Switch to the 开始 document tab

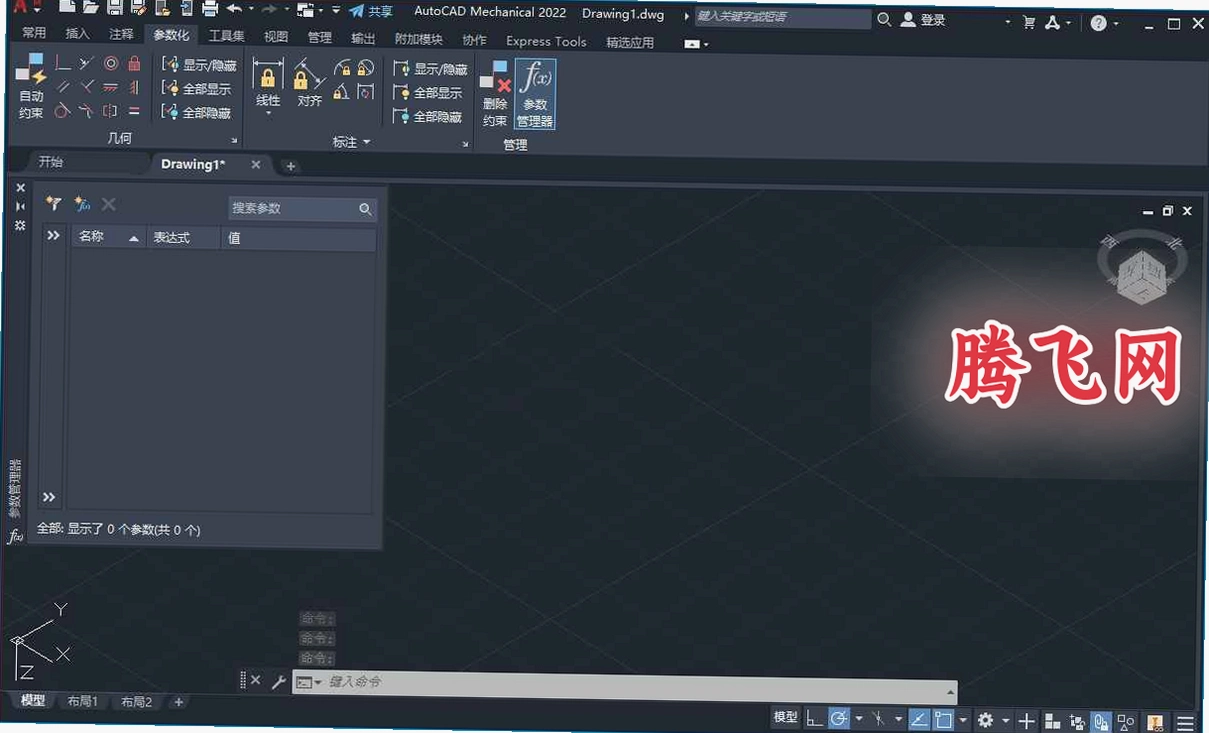point(50,162)
